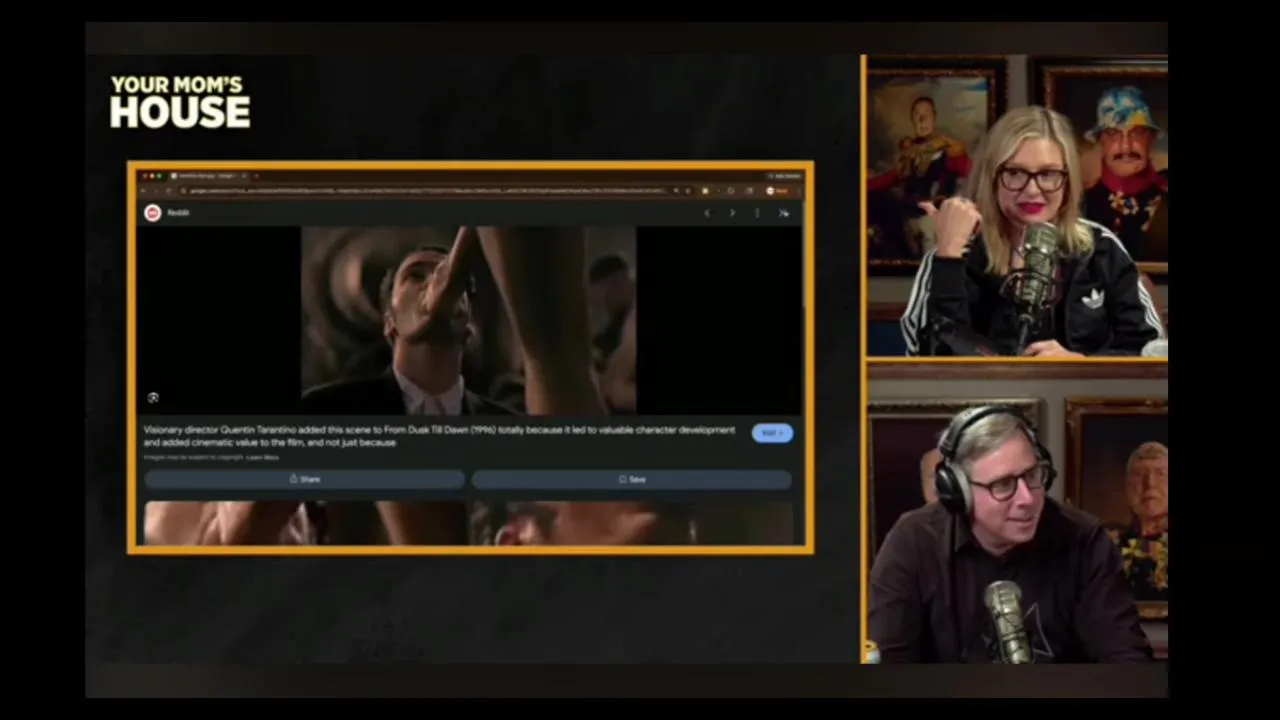Image resolution: width=1280 pixels, height=720 pixels.
Task: Click the Visionary director Quentin Tarantino caption text
Action: coord(439,436)
